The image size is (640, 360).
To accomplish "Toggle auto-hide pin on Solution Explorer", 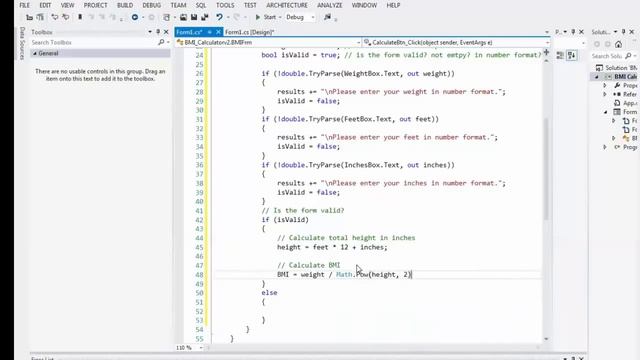I will (623, 32).
